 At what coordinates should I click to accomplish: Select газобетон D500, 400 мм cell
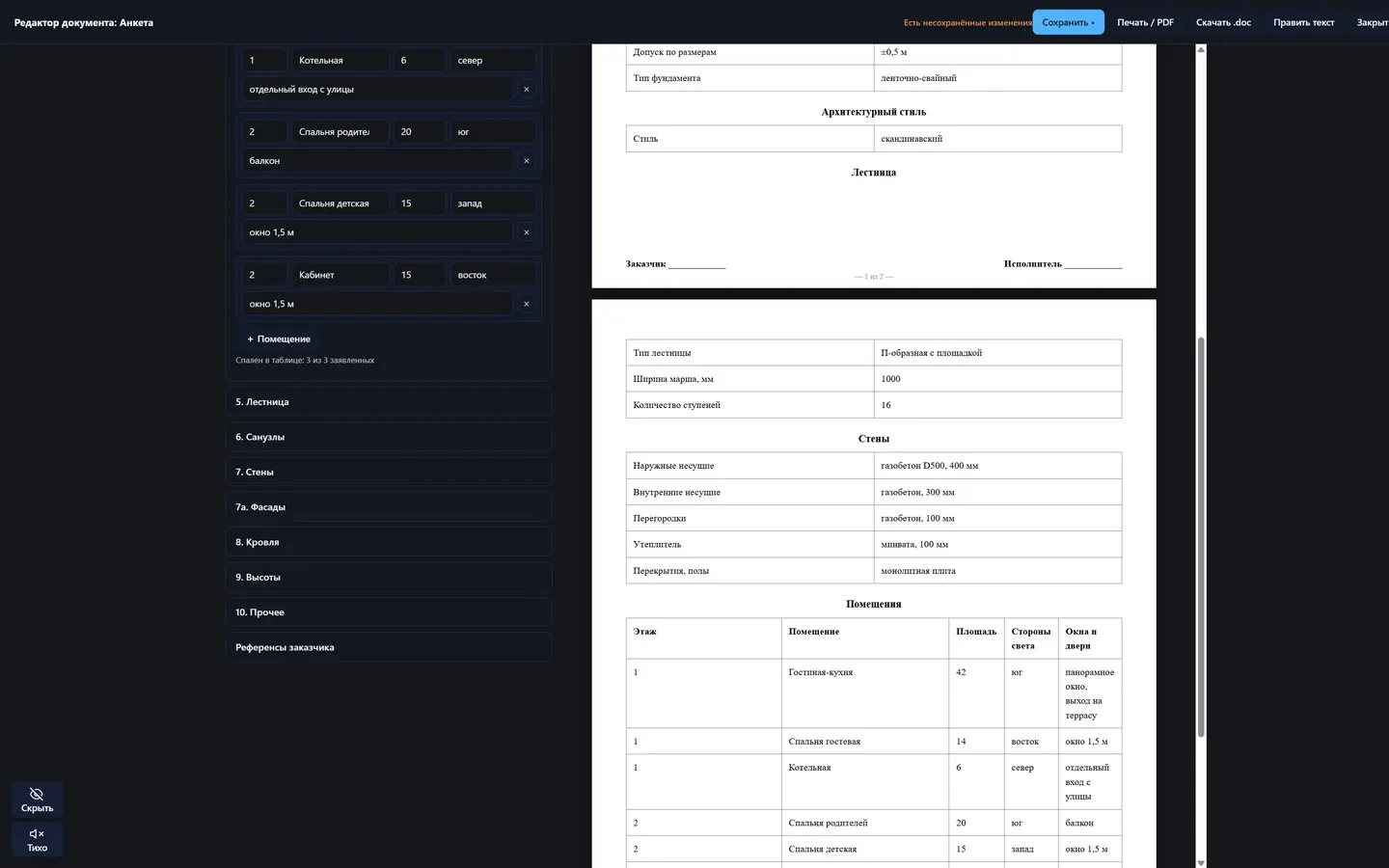(997, 466)
